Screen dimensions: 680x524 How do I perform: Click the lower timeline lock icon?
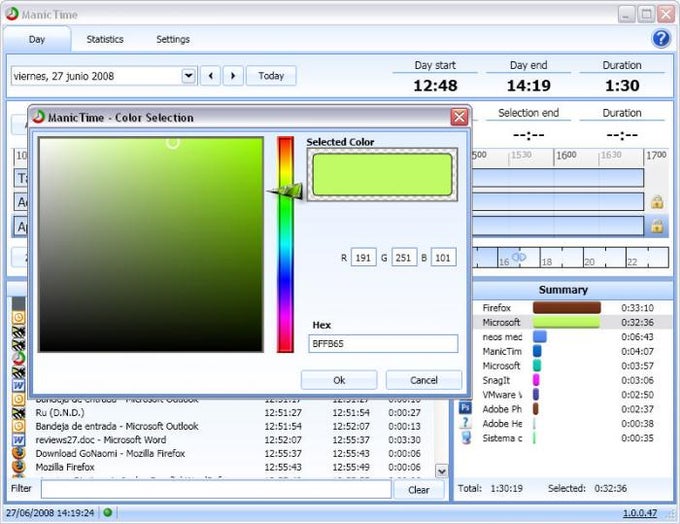[657, 226]
